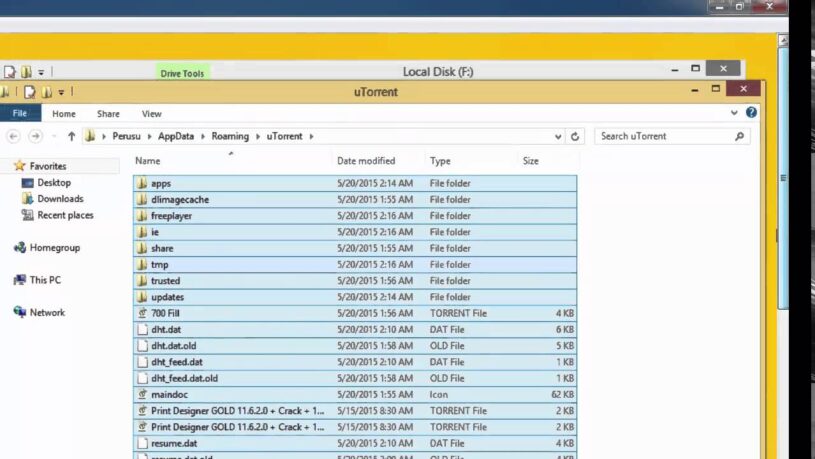The height and width of the screenshot is (459, 815).
Task: Select Homegroup in navigation pane
Action: pyautogui.click(x=55, y=248)
